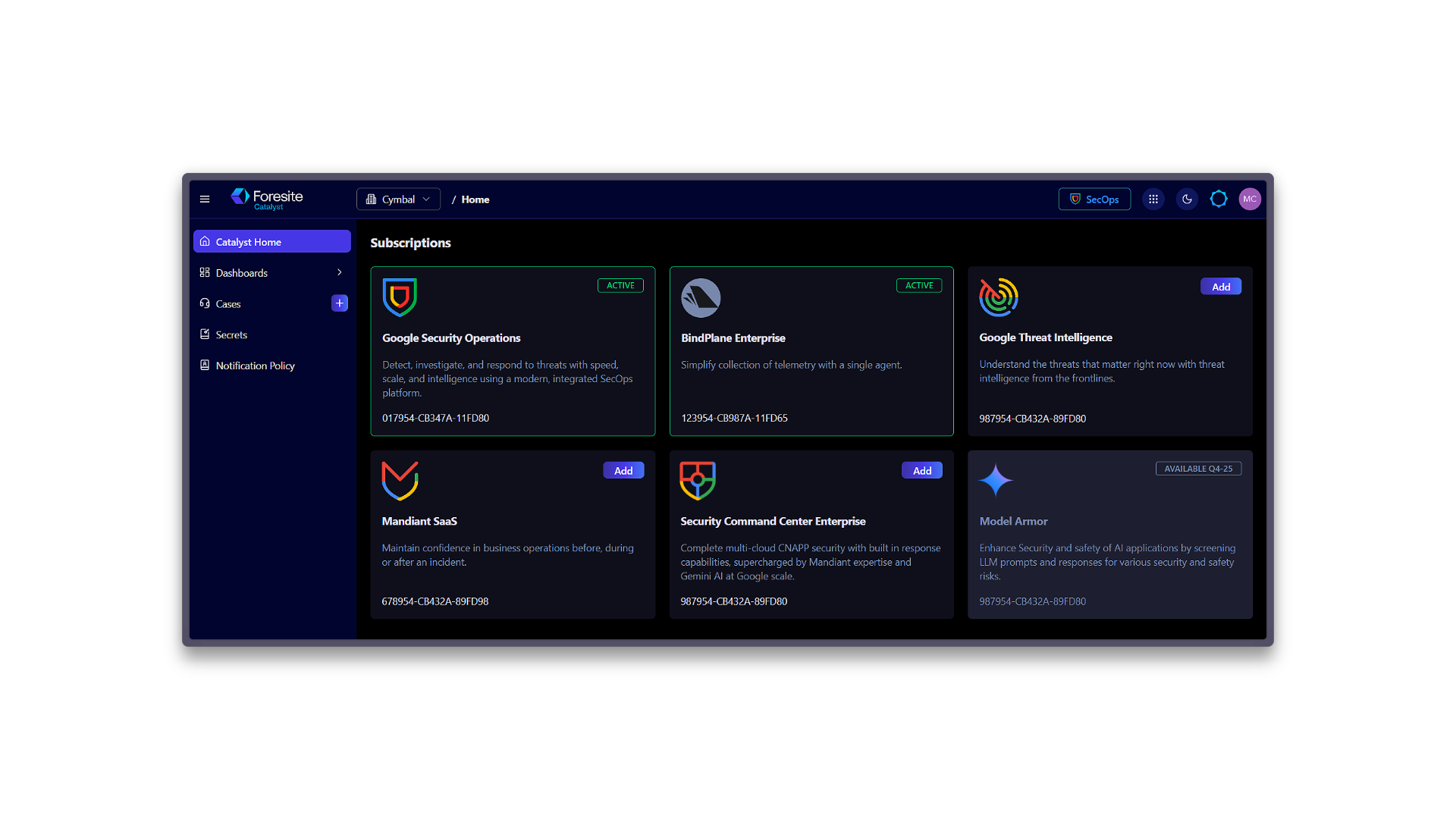Open the apps grid launcher icon
Screen dimensions: 1456x819
click(x=1153, y=199)
